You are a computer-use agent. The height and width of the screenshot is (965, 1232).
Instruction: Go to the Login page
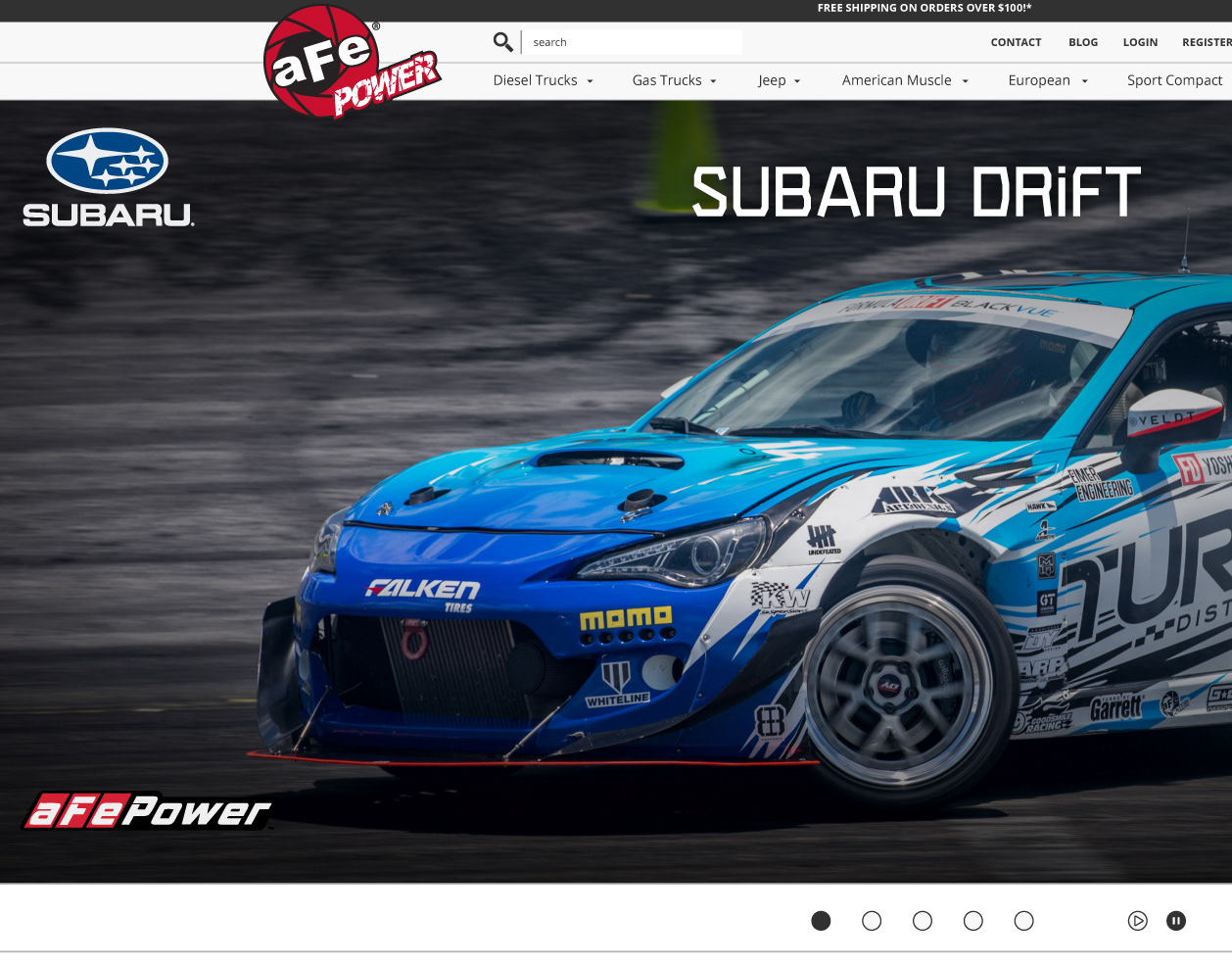[1140, 42]
